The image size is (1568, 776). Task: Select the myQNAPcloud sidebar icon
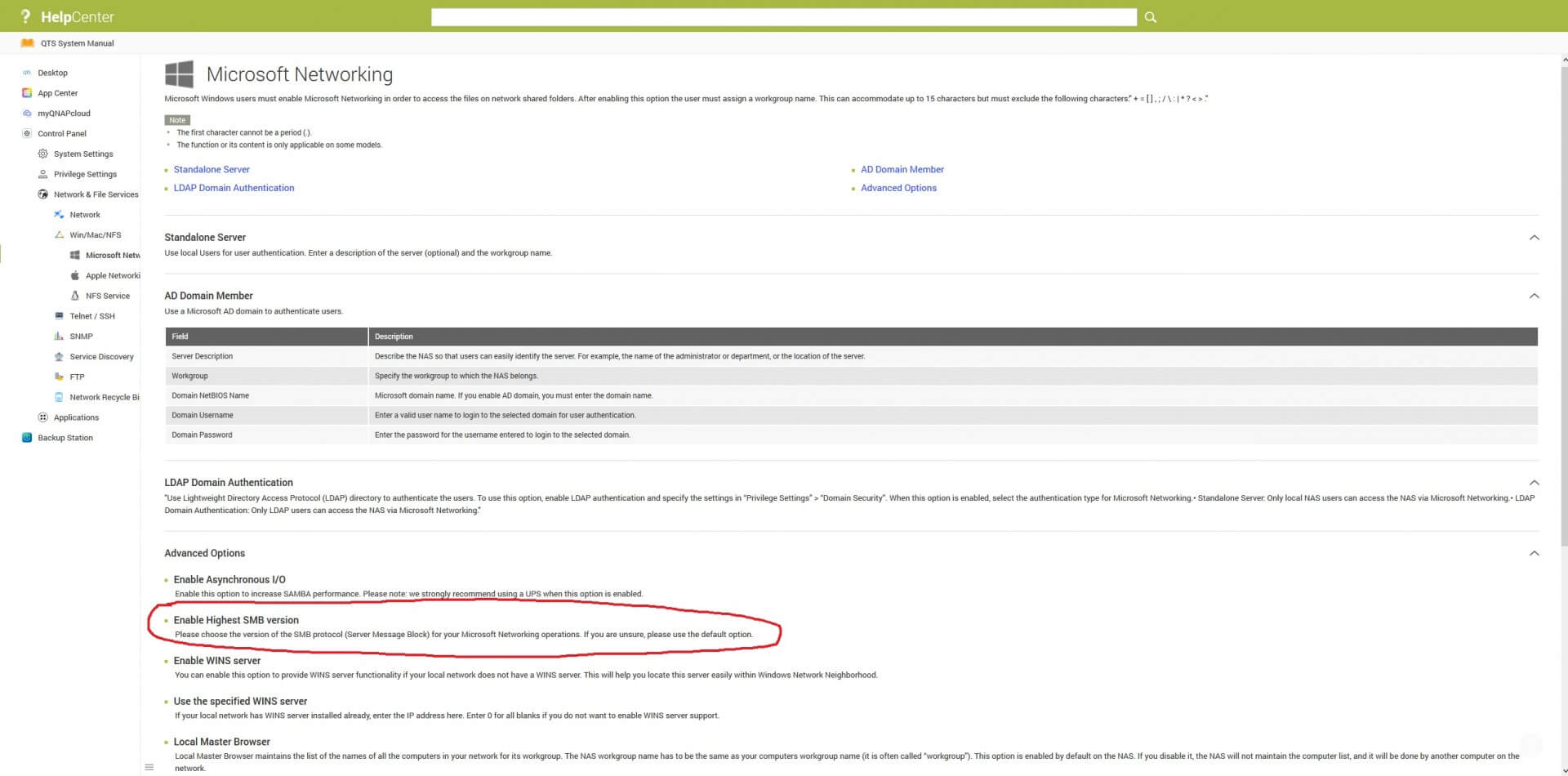coord(27,114)
